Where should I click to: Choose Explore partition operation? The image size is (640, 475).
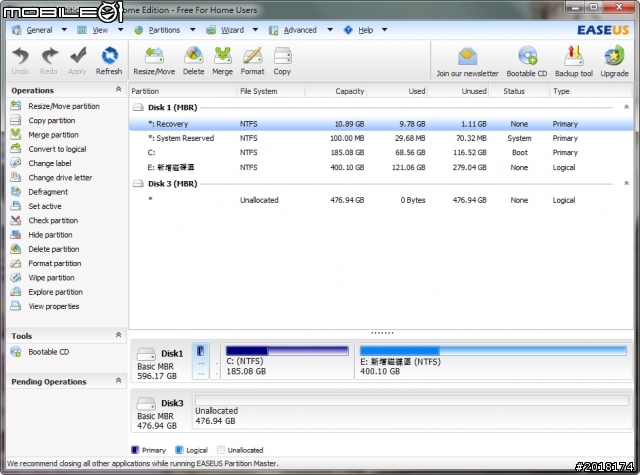click(47, 292)
